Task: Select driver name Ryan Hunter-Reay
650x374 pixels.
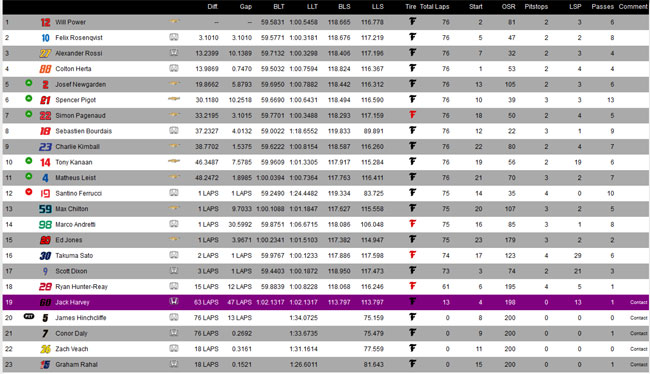Action: tap(81, 287)
